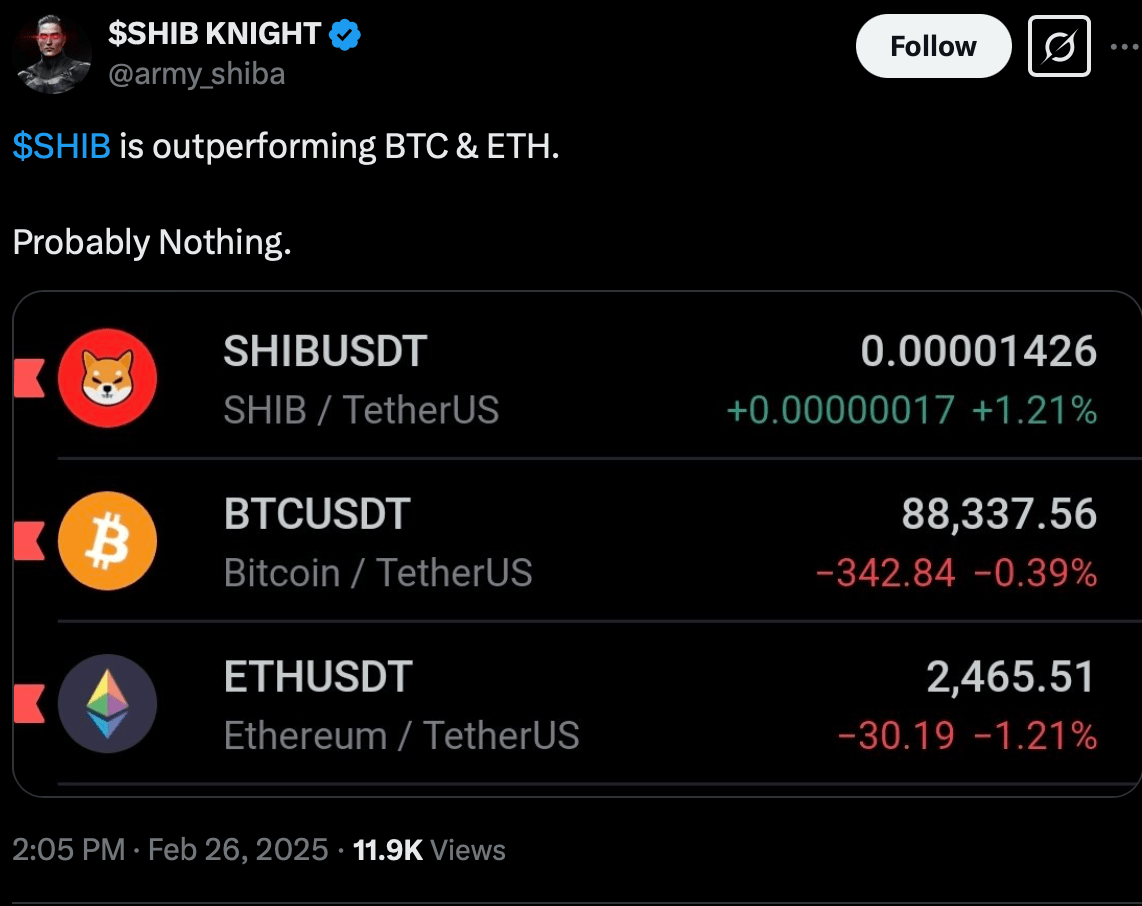
Task: Click the Ethereum diamond logo
Action: pyautogui.click(x=107, y=703)
